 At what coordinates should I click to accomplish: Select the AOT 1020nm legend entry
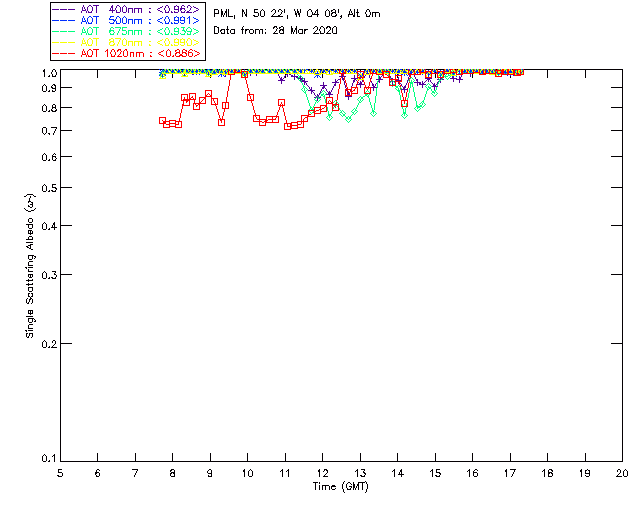tap(126, 53)
